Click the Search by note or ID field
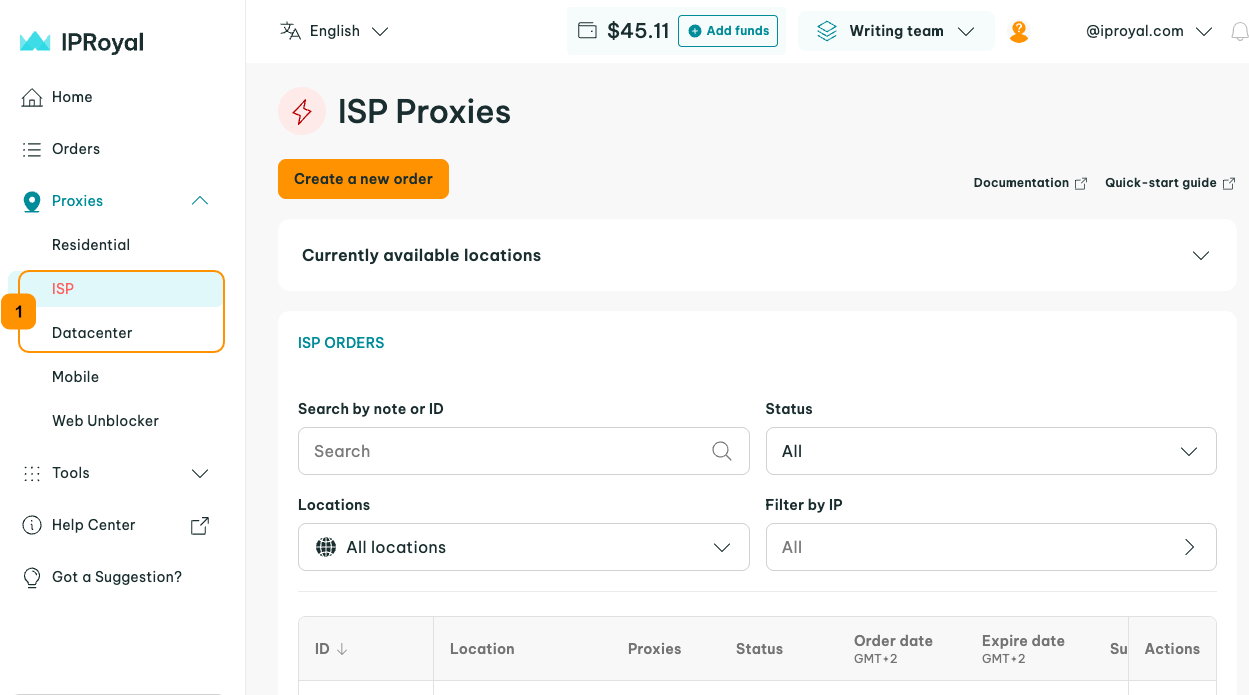1249x695 pixels. click(505, 451)
